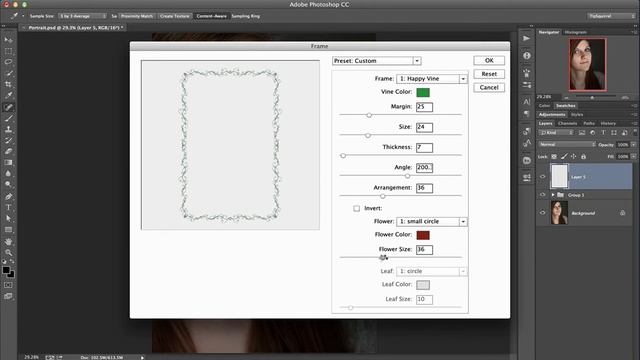This screenshot has width=640, height=360.
Task: Select the Rectangle shape tool
Action: (8, 230)
